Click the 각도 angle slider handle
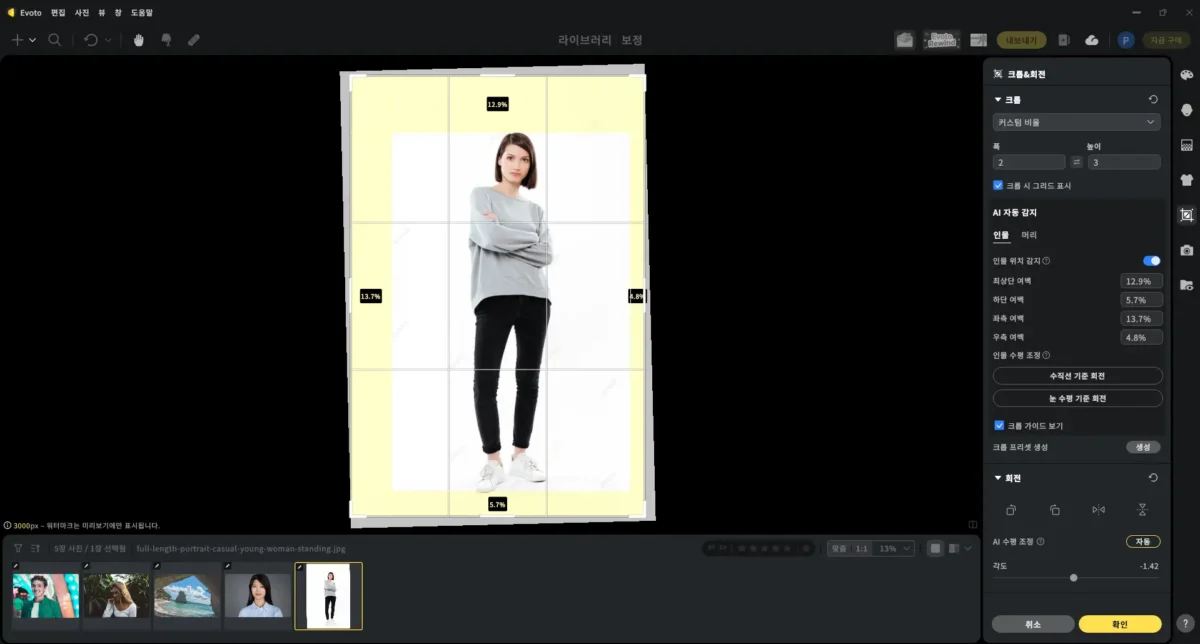Image resolution: width=1200 pixels, height=644 pixels. point(1073,578)
